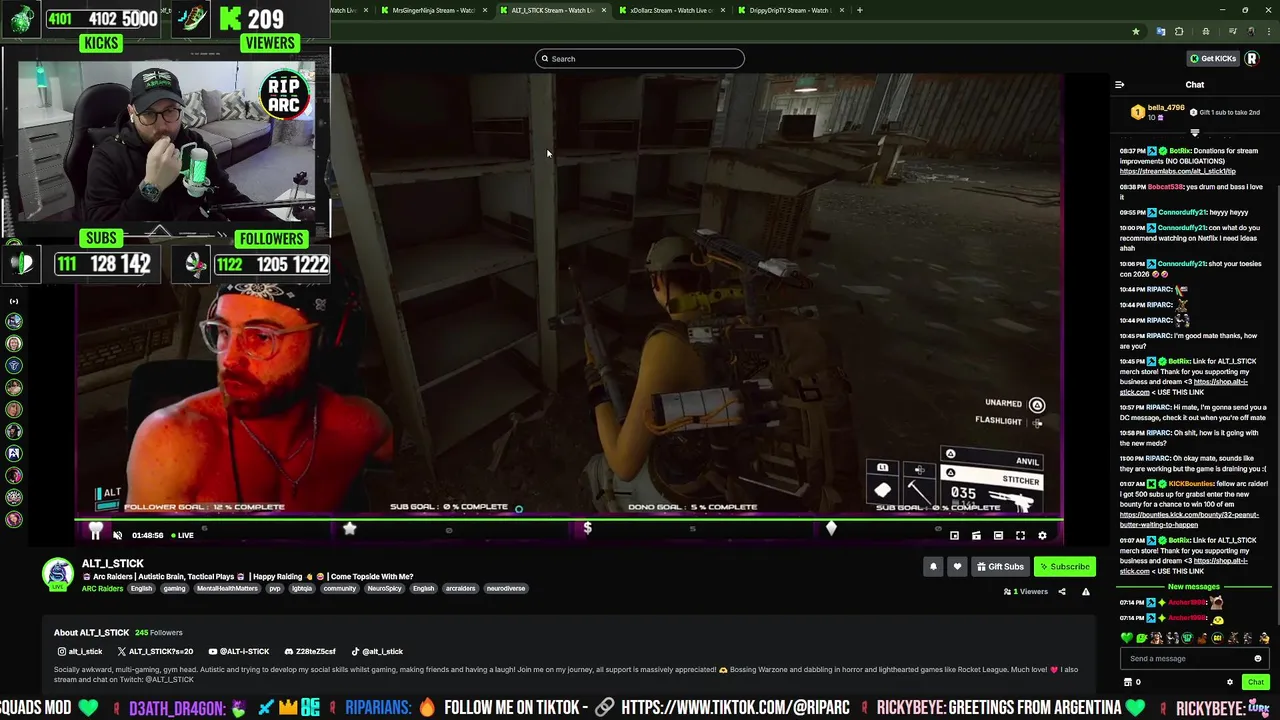Open the browser extensions puzzle icon
This screenshot has width=1280, height=720.
pyautogui.click(x=1179, y=31)
